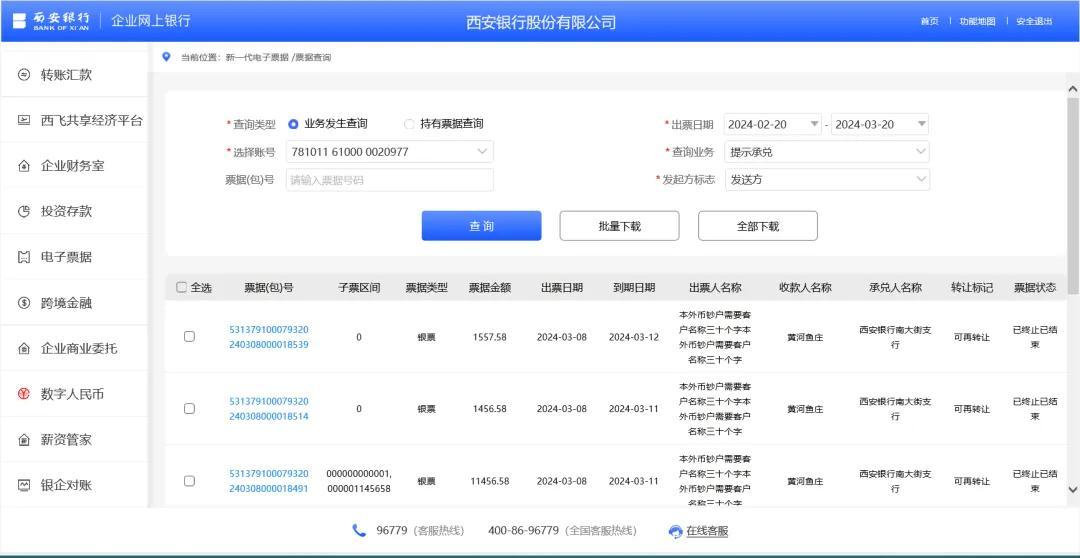The height and width of the screenshot is (558, 1080).
Task: Click the 投资存款 pie chart icon
Action: click(24, 211)
